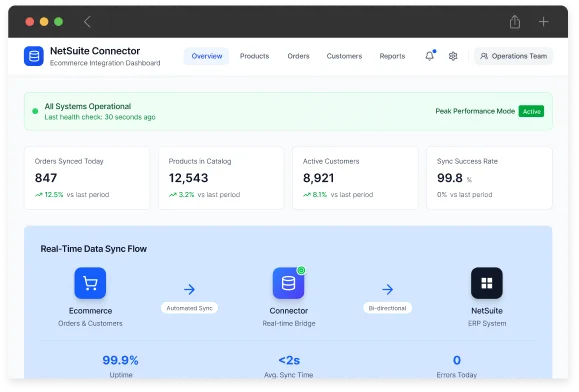
Task: Open the notifications bell icon
Action: pos(429,56)
